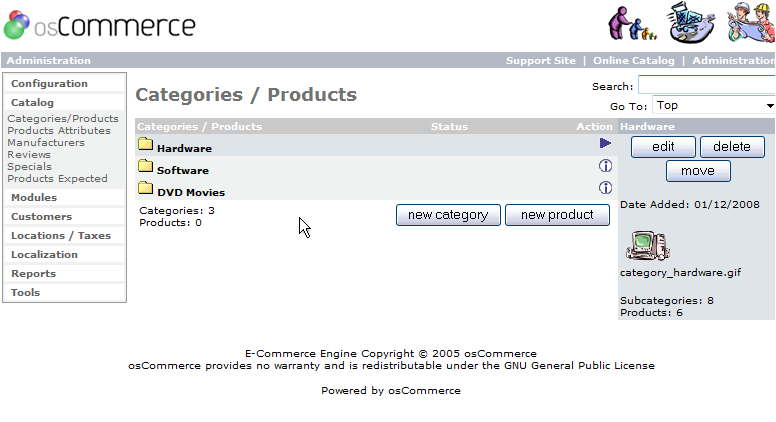
Task: Click the info icon for Software
Action: tap(605, 166)
